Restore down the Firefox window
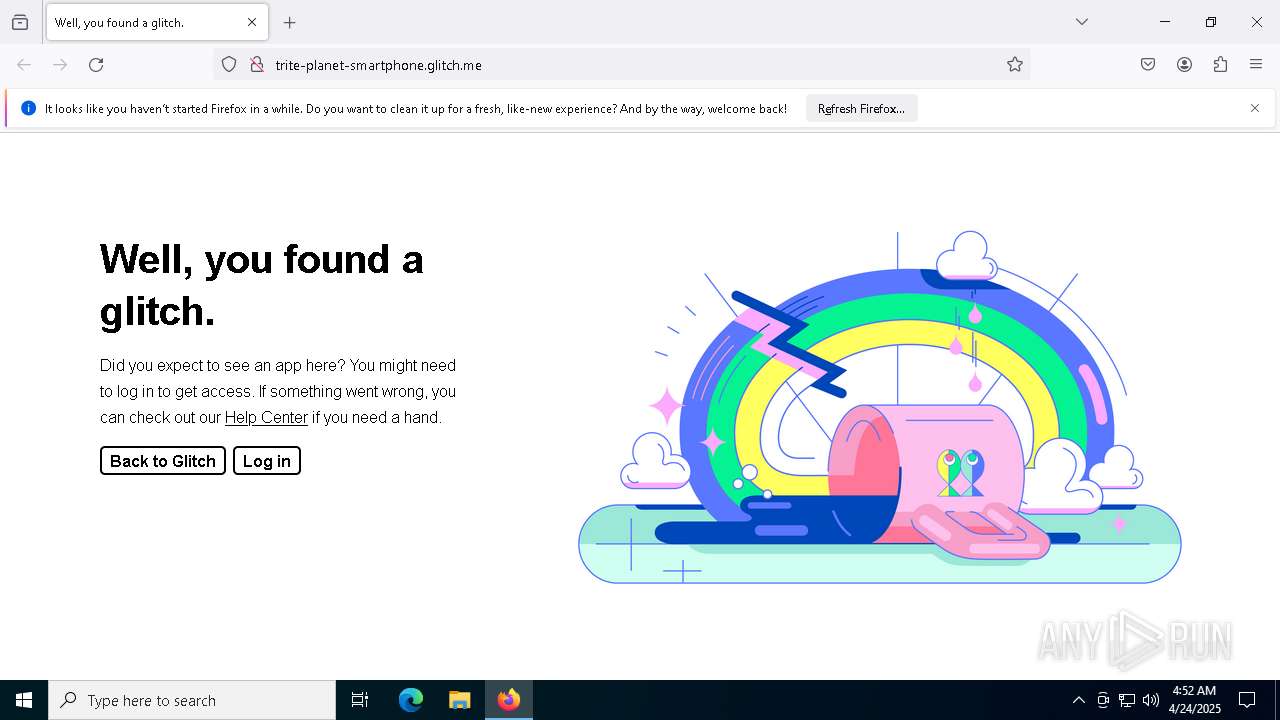Image resolution: width=1280 pixels, height=720 pixels. click(x=1211, y=22)
